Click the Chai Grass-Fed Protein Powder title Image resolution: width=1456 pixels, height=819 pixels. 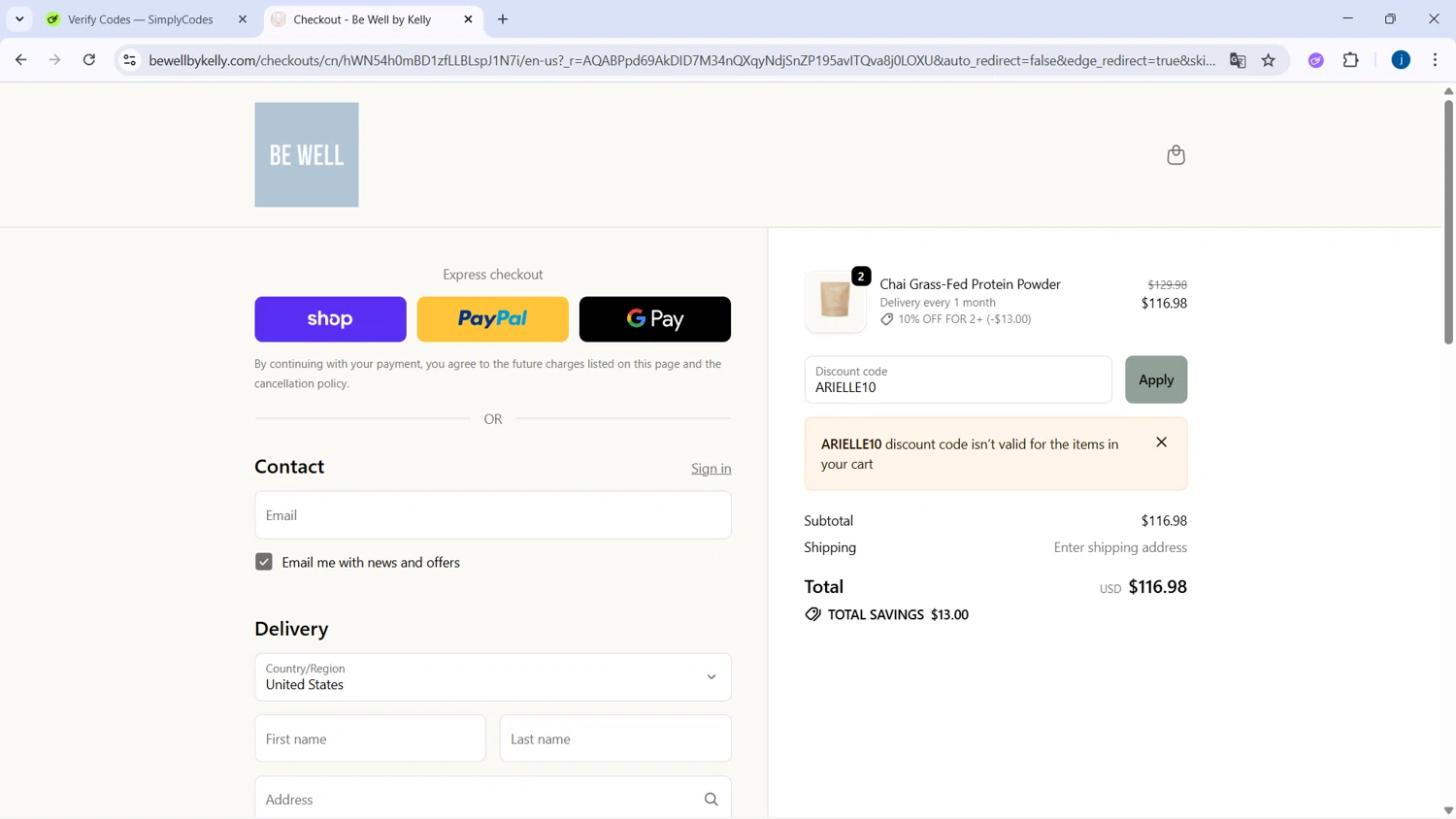(x=971, y=284)
